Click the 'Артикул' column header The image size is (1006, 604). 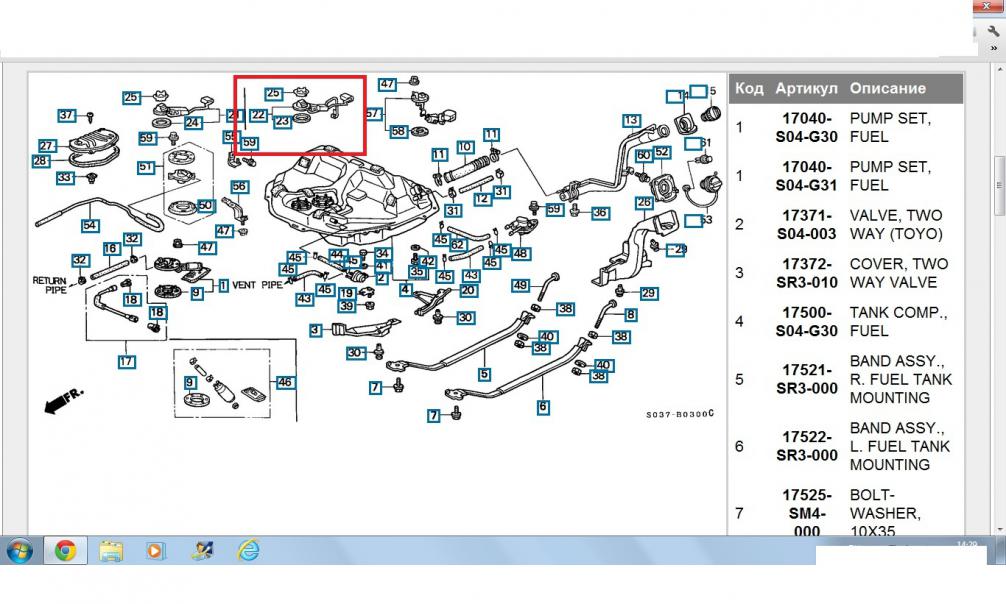tap(806, 89)
